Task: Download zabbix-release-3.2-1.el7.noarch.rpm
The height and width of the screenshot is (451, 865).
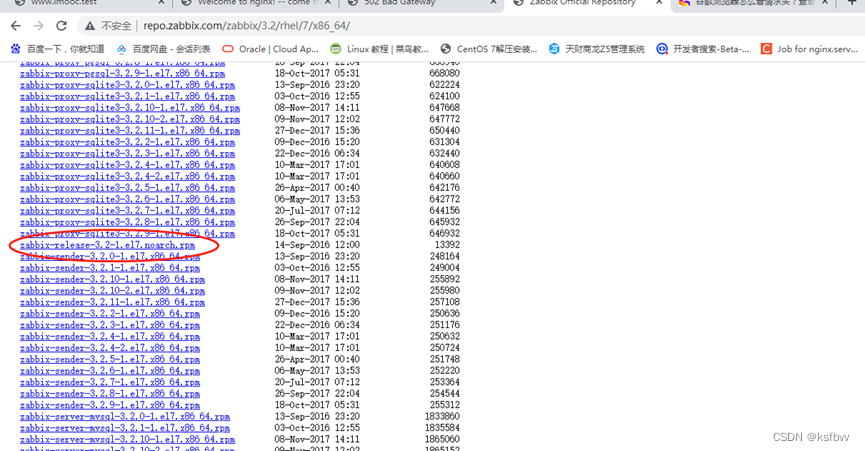Action: (107, 245)
